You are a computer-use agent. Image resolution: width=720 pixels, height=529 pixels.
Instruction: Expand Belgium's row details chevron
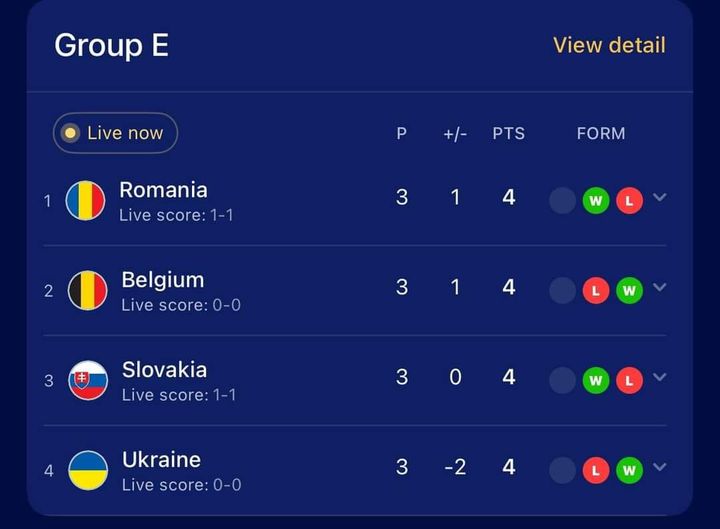(x=659, y=287)
